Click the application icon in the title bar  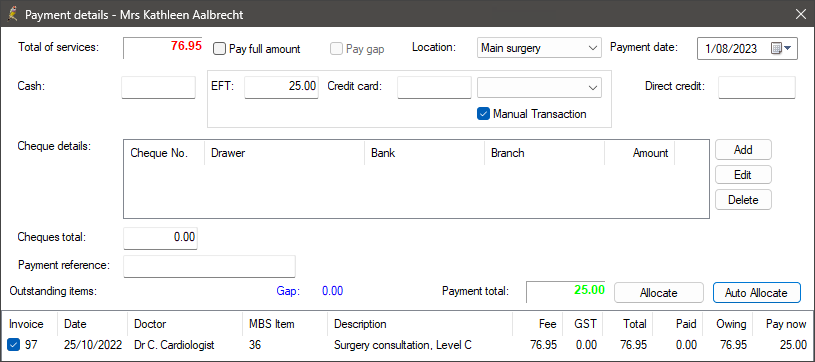click(x=12, y=14)
